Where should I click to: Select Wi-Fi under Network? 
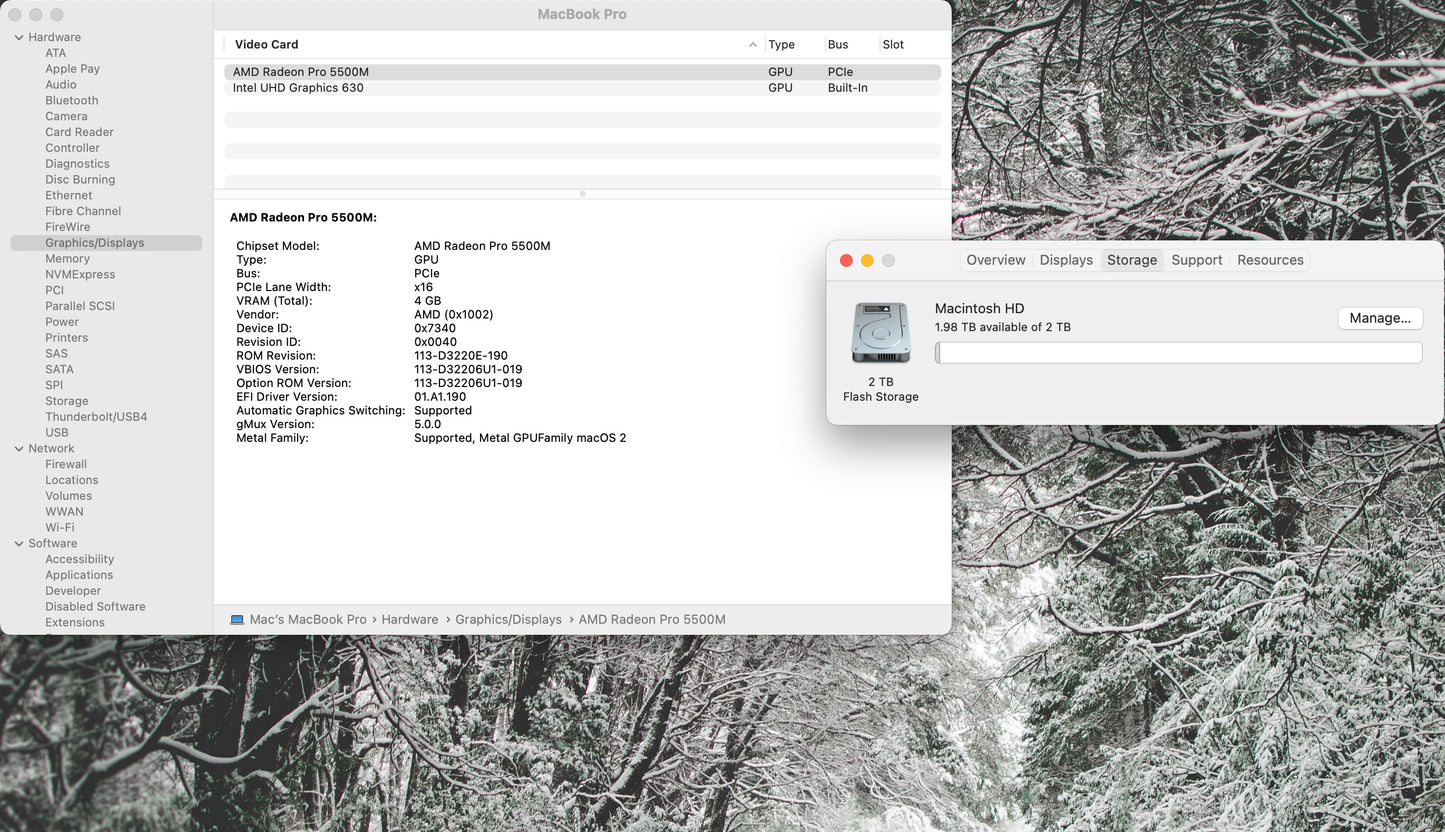(59, 527)
